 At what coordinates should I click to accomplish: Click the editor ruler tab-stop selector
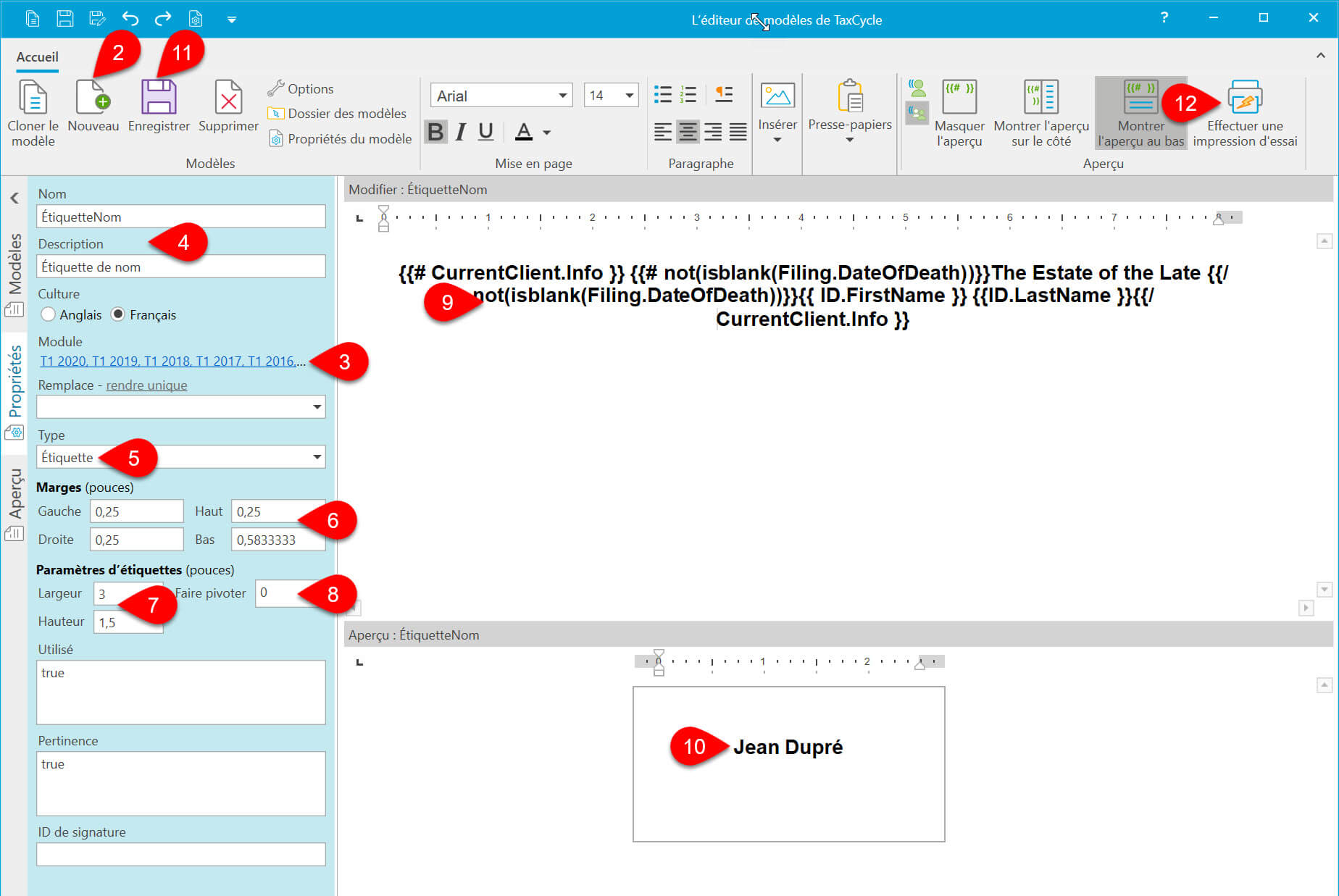click(x=359, y=218)
